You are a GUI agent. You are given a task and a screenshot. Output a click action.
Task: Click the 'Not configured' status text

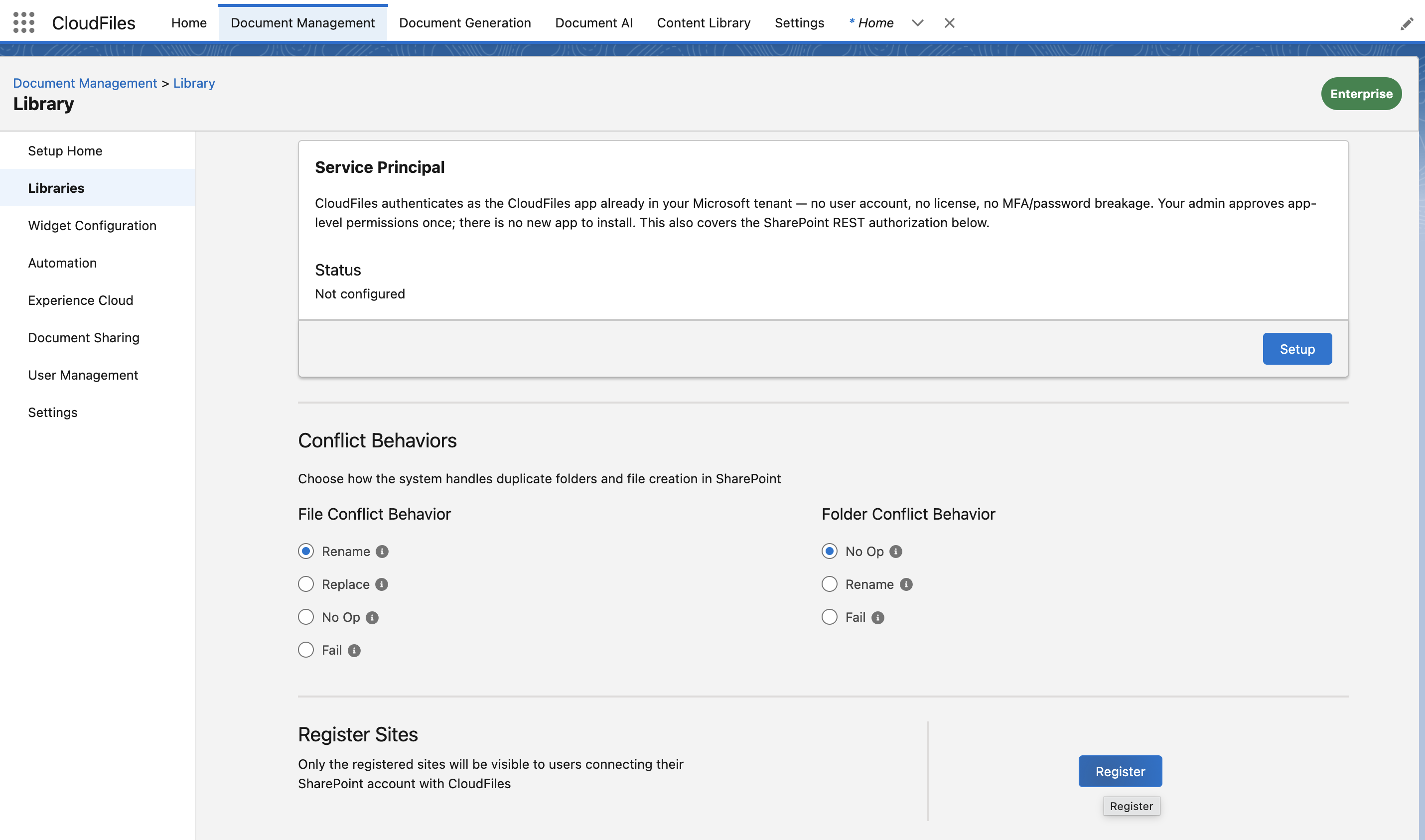360,294
